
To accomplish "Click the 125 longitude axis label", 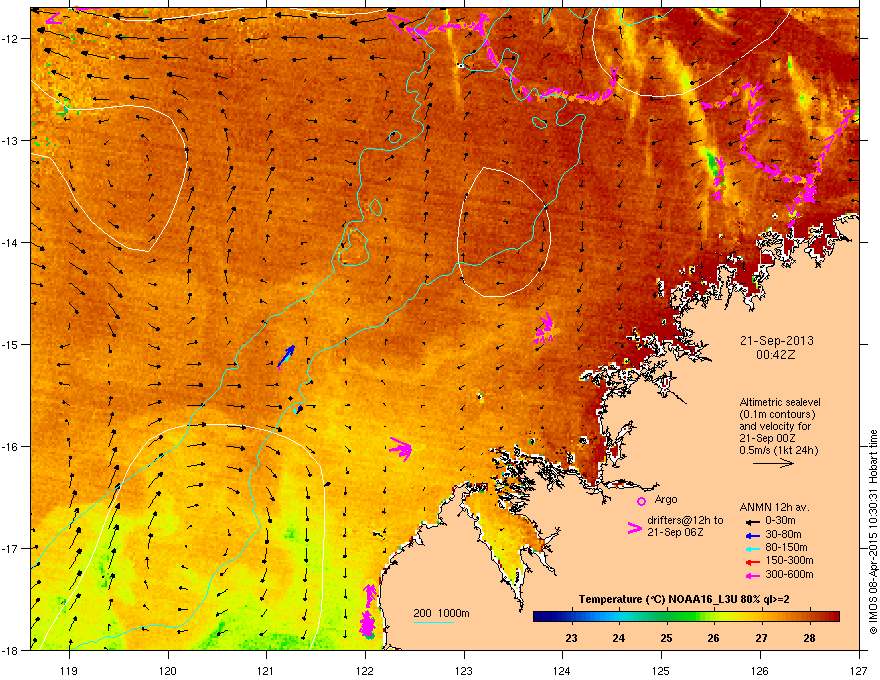I will (661, 670).
